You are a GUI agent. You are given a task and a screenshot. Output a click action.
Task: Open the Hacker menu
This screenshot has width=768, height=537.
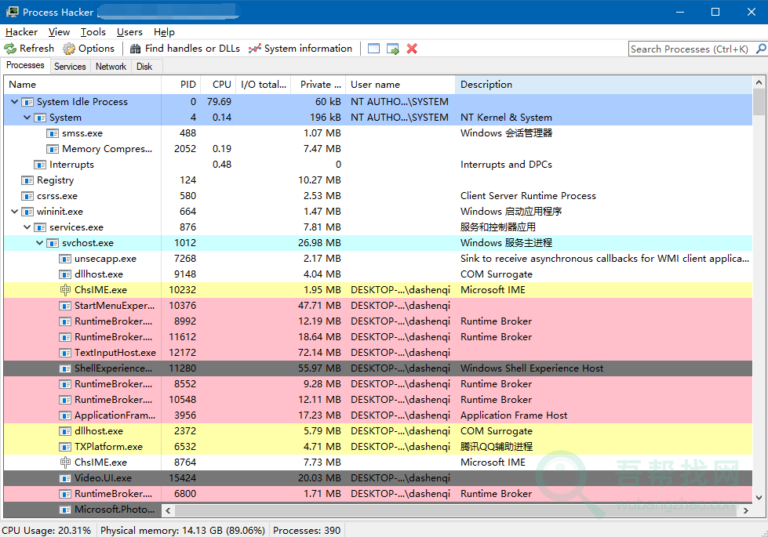point(21,32)
